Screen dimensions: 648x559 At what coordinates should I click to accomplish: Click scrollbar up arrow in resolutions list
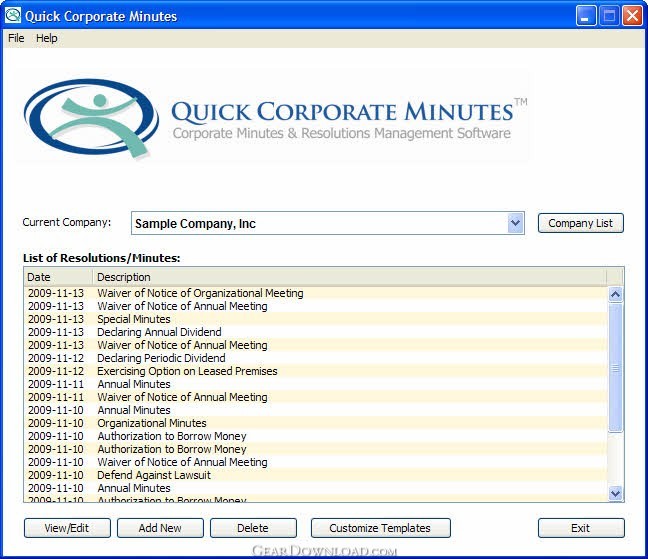tap(615, 294)
